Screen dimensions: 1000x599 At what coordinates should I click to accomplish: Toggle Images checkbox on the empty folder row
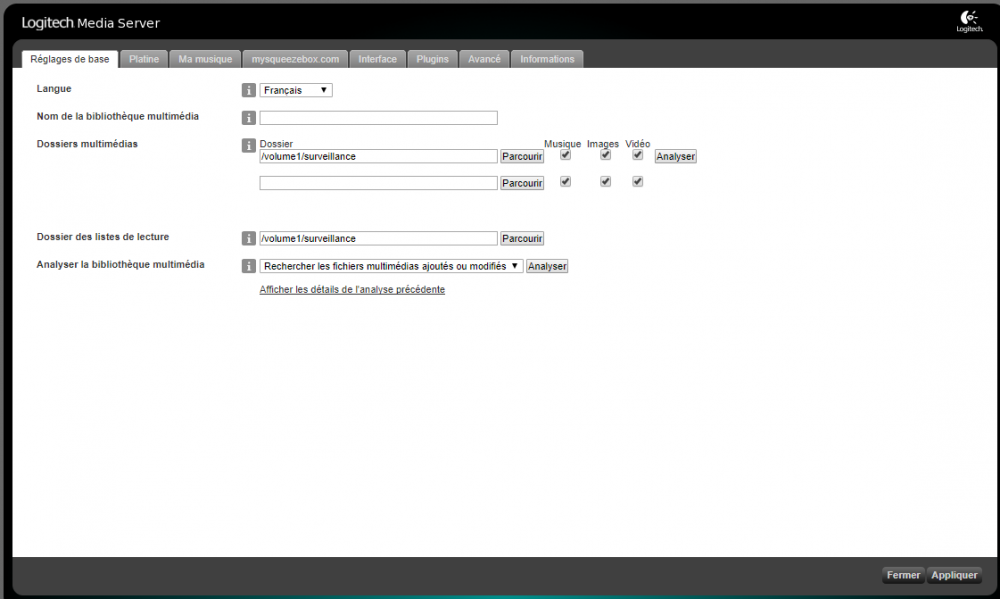tap(605, 182)
